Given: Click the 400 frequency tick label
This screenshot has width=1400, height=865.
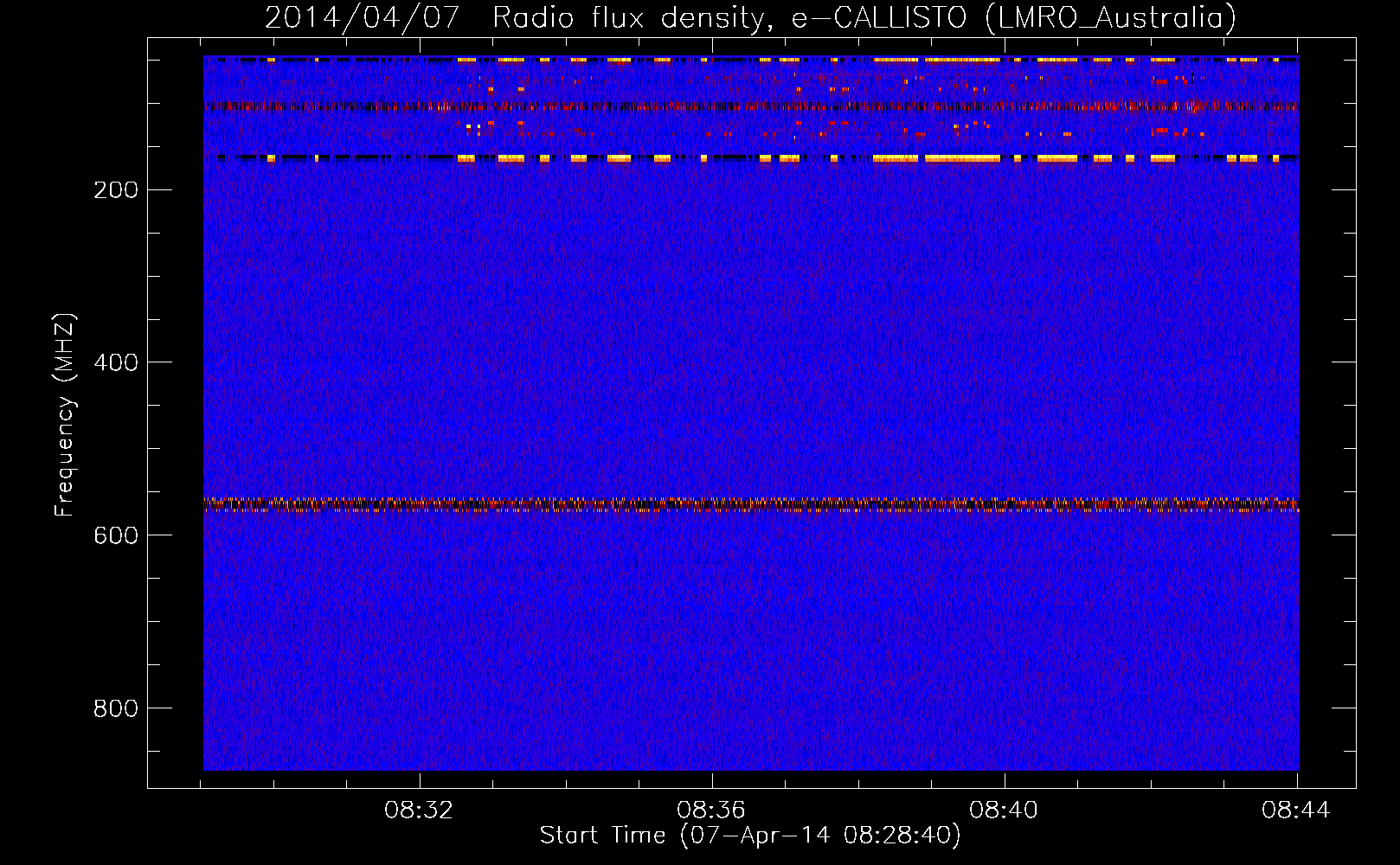Looking at the screenshot, I should pos(116,362).
